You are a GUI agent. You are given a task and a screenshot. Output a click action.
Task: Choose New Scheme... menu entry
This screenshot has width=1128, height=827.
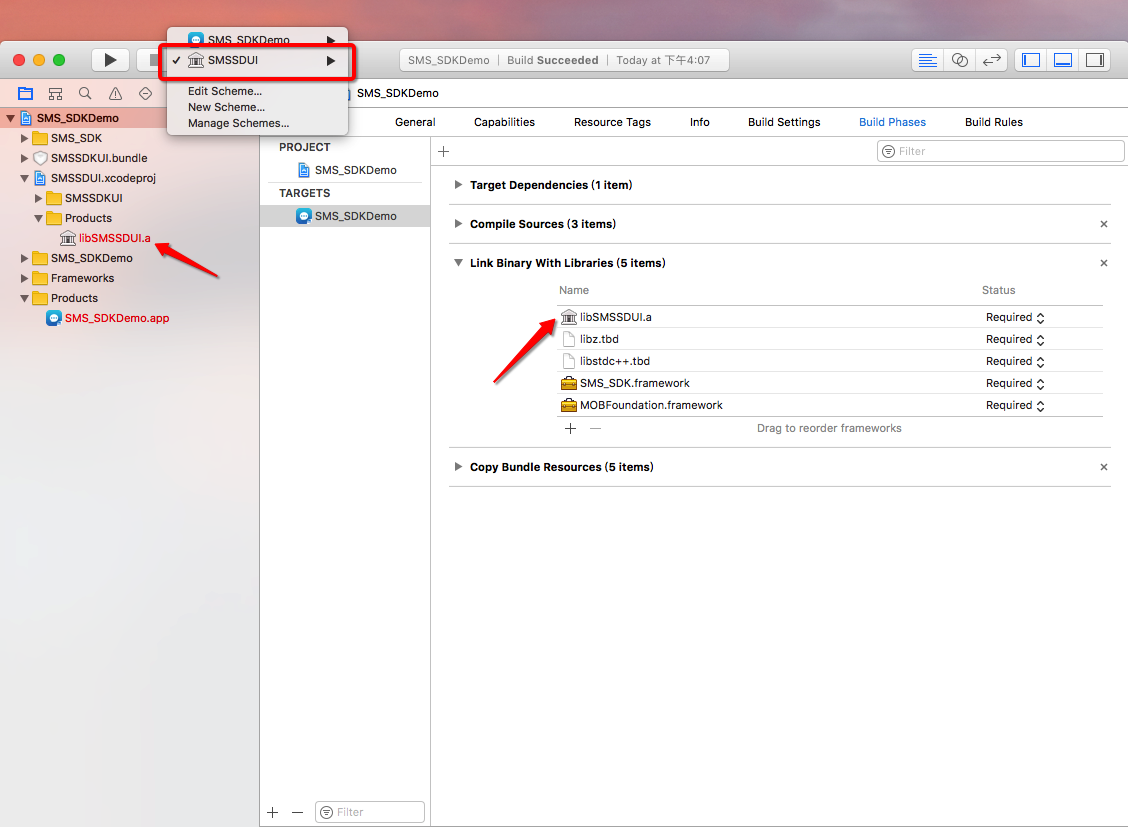pos(226,107)
